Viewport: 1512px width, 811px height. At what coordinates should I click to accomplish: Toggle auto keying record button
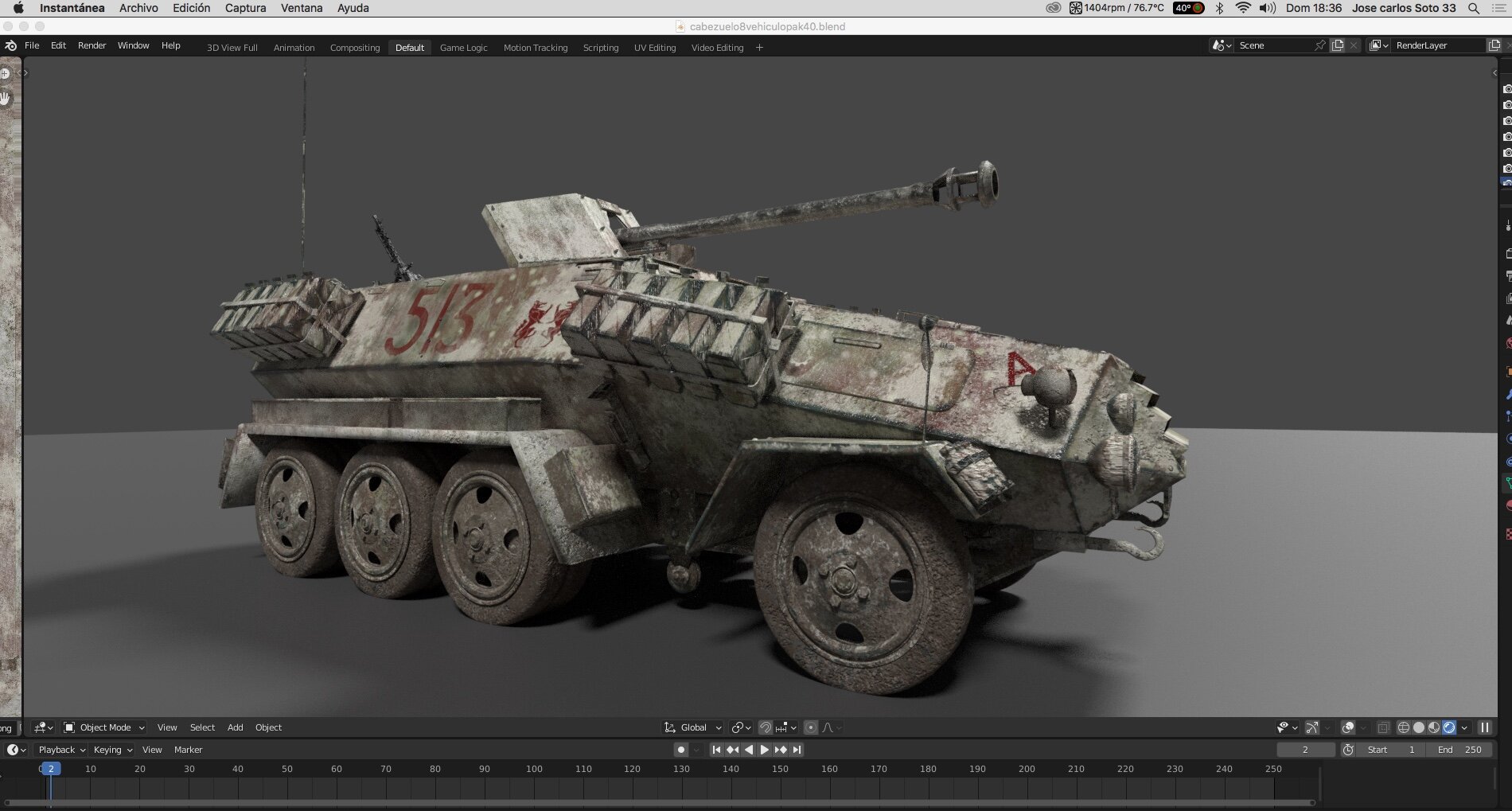click(680, 750)
